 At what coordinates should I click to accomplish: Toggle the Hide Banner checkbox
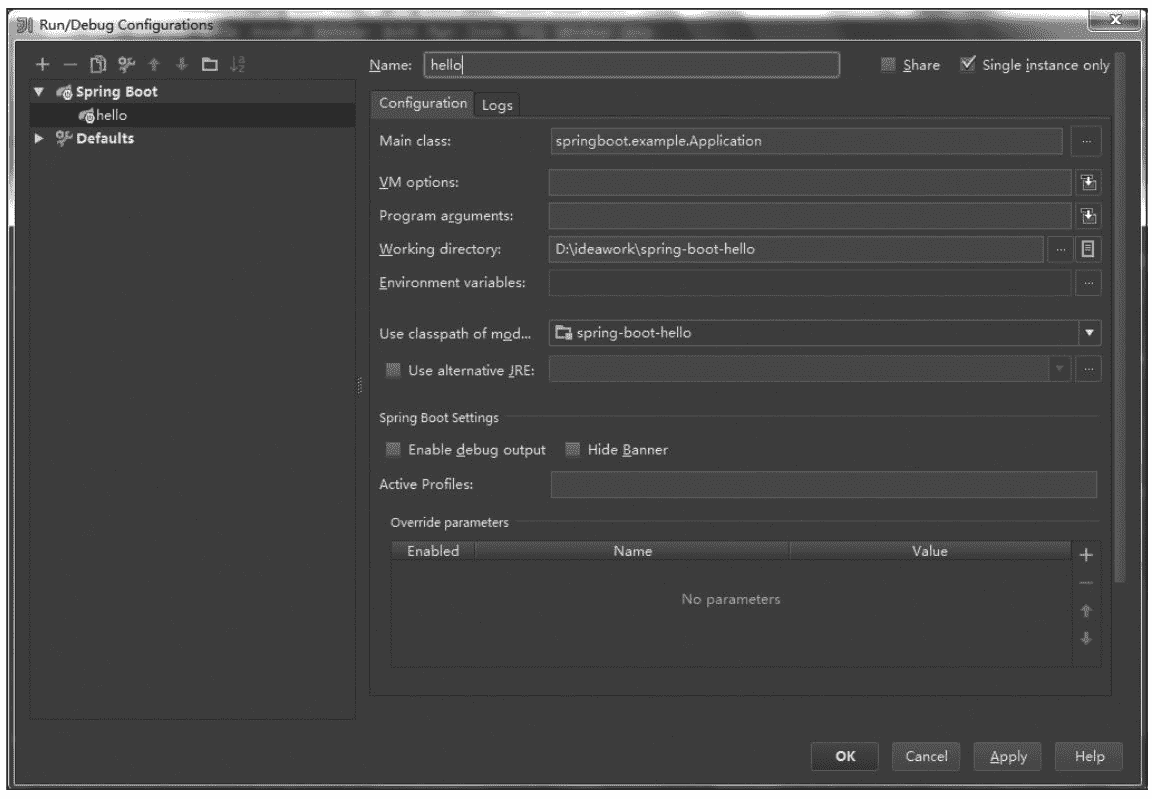[x=573, y=449]
